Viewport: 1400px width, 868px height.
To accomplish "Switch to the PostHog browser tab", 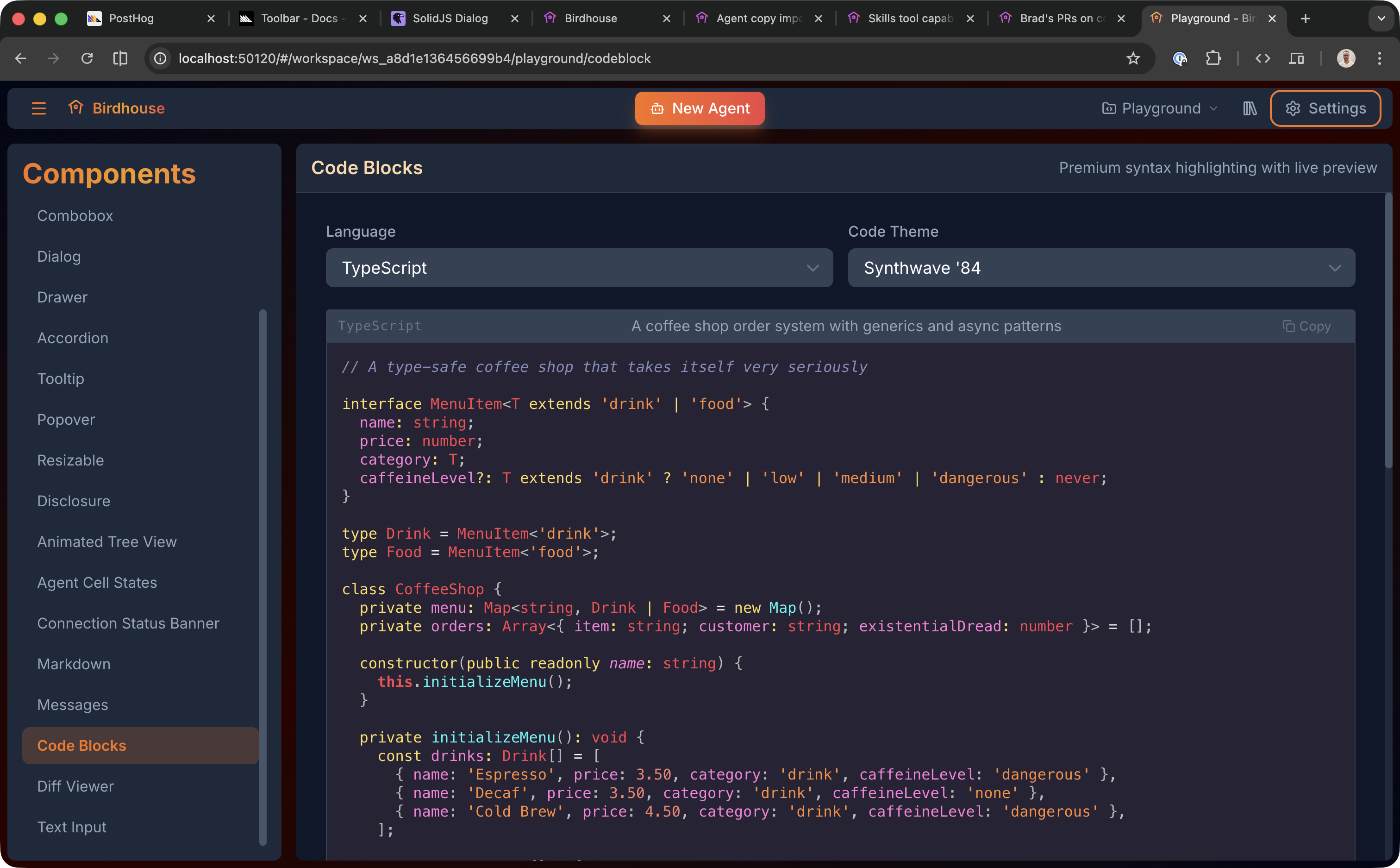I will [131, 19].
